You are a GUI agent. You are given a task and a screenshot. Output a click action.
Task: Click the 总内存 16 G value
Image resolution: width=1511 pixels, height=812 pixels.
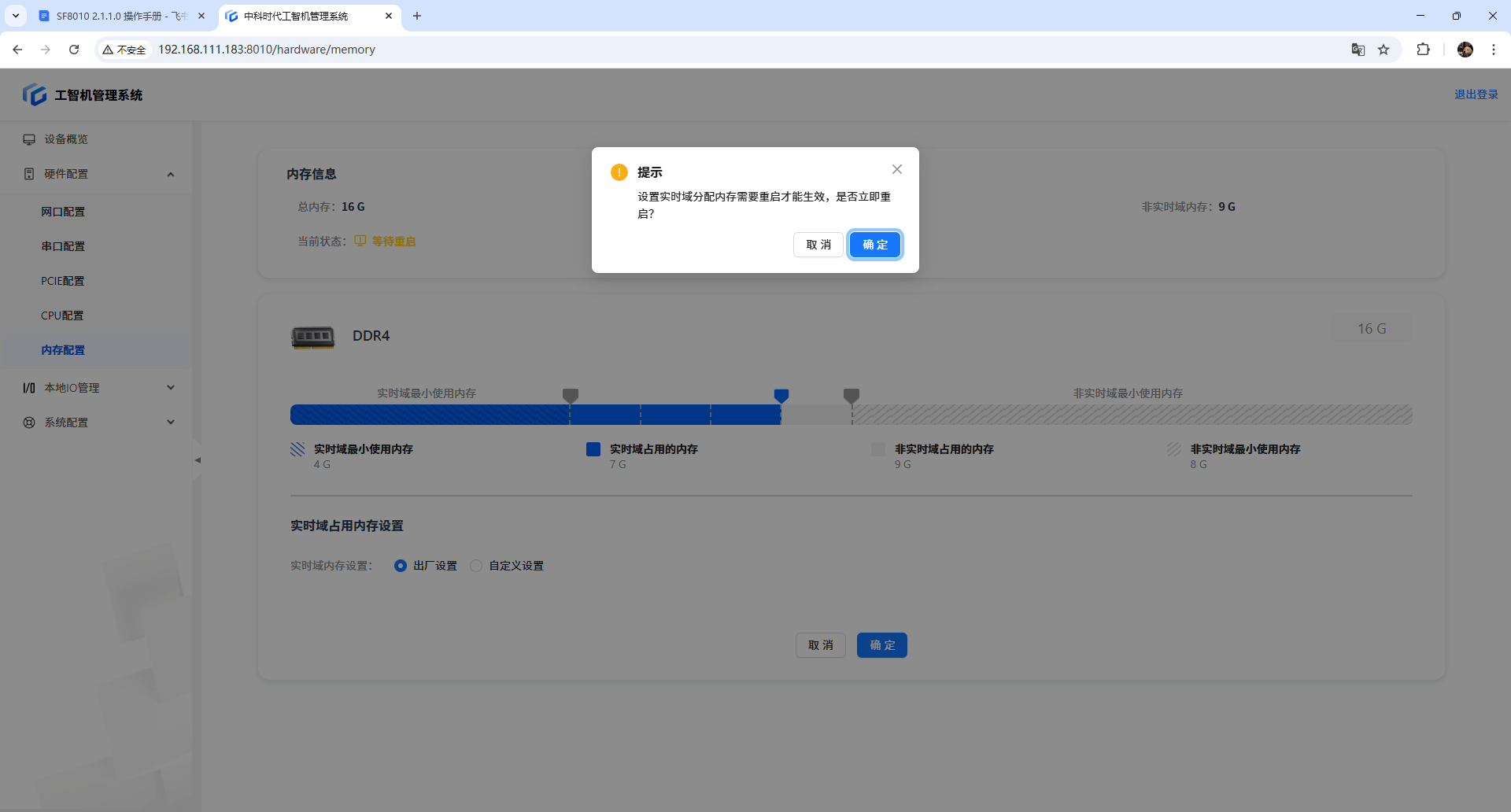click(353, 207)
